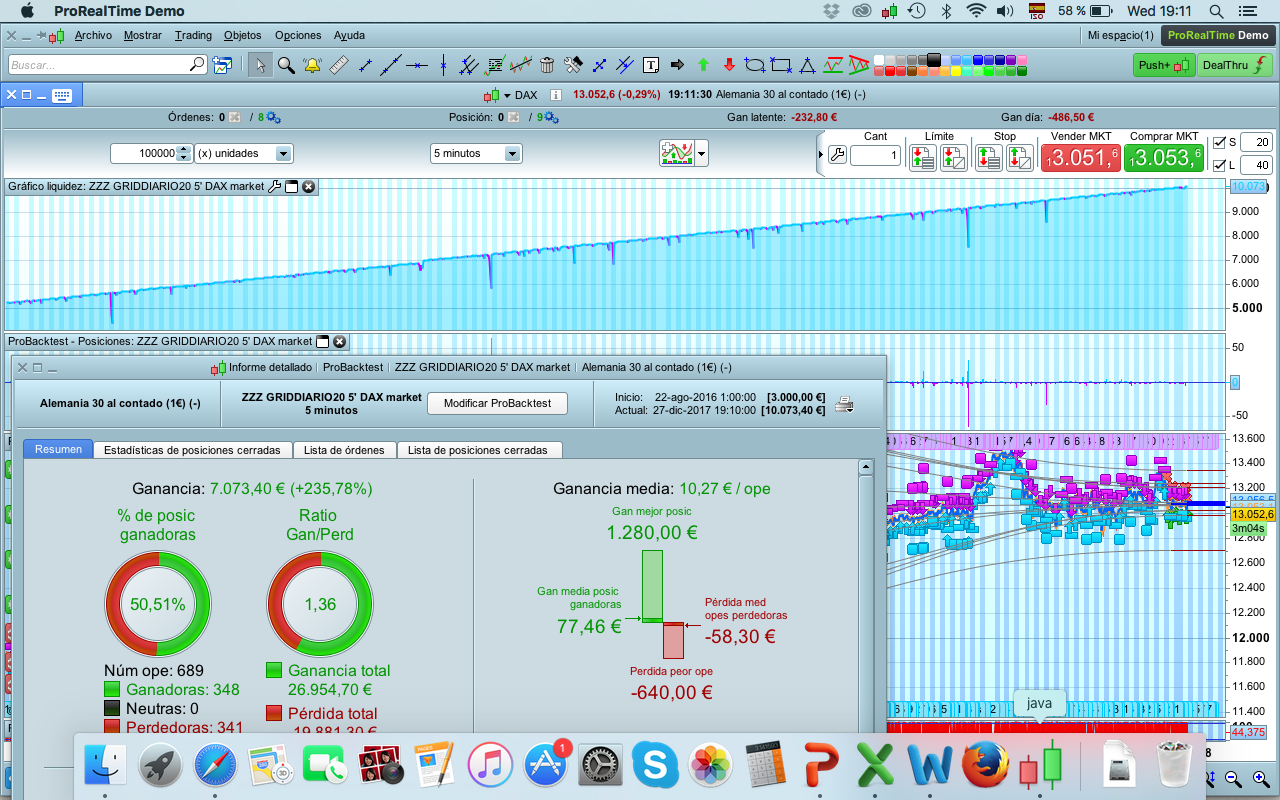Screen dimensions: 1280x800
Task: Click the printer icon in detailed report
Action: 845,404
